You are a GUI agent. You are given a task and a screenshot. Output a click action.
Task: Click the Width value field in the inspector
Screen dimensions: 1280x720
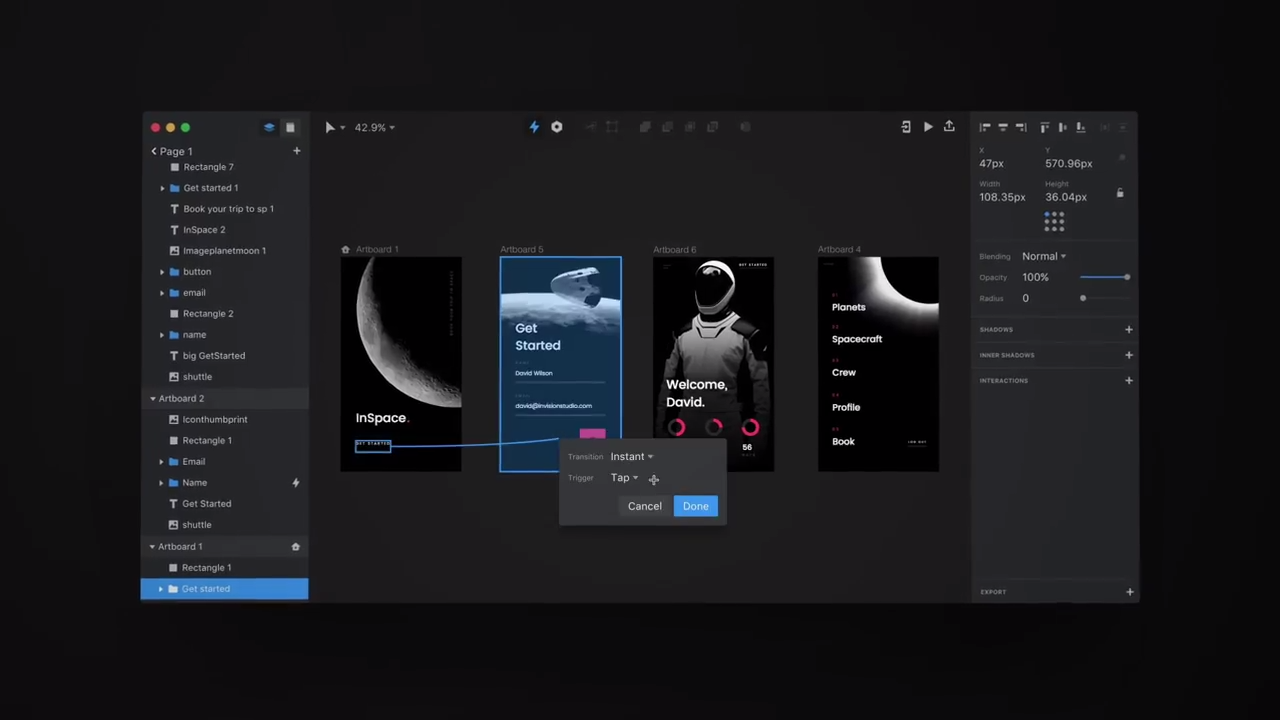click(x=1002, y=197)
